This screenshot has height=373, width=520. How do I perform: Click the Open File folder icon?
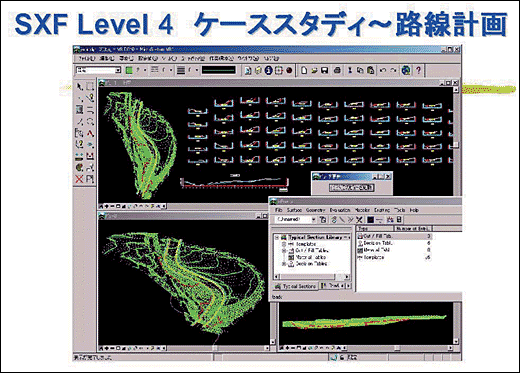(314, 70)
